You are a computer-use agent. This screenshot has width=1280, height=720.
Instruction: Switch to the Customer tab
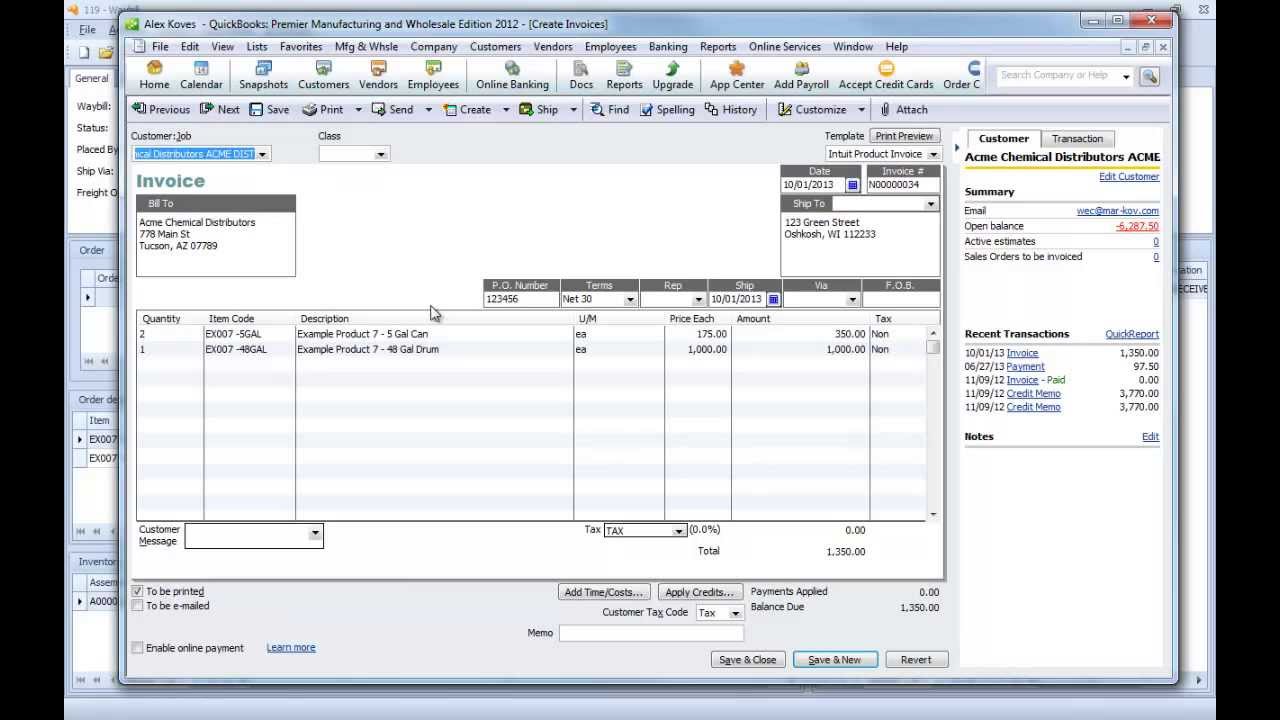(x=1003, y=139)
